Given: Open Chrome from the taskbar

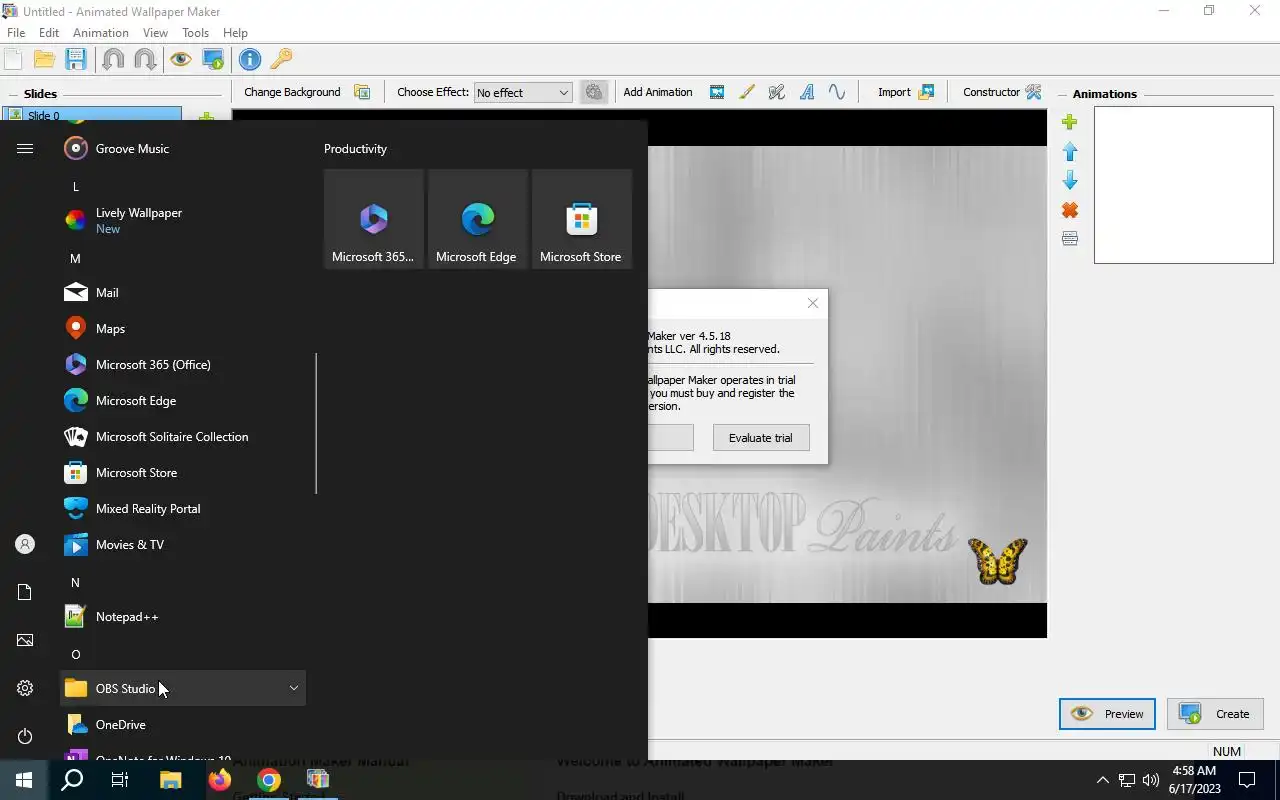Looking at the screenshot, I should [x=268, y=780].
